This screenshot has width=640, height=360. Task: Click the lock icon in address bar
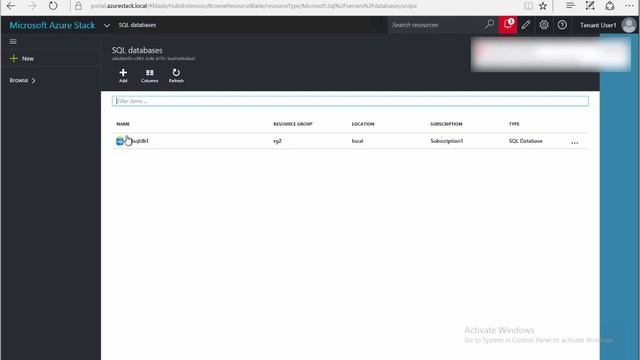click(x=78, y=6)
